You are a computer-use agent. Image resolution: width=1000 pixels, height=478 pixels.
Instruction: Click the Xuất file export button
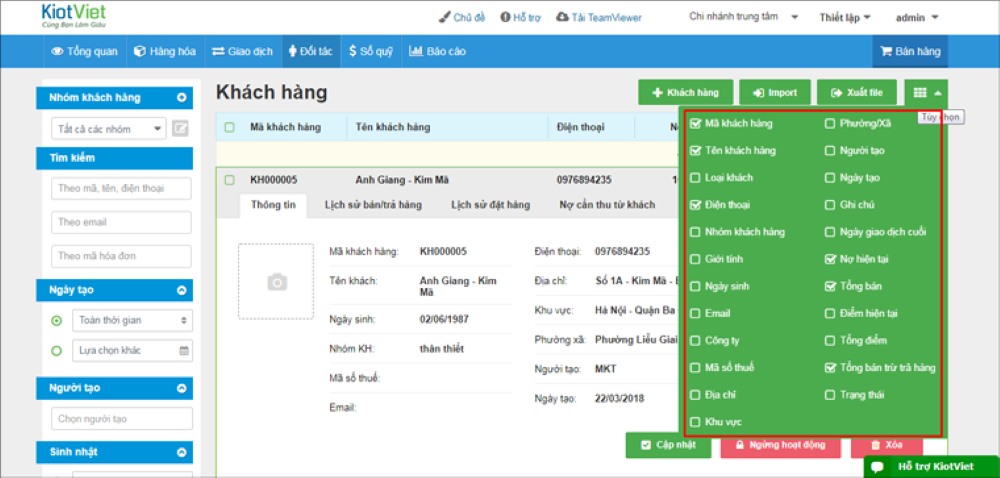click(857, 92)
